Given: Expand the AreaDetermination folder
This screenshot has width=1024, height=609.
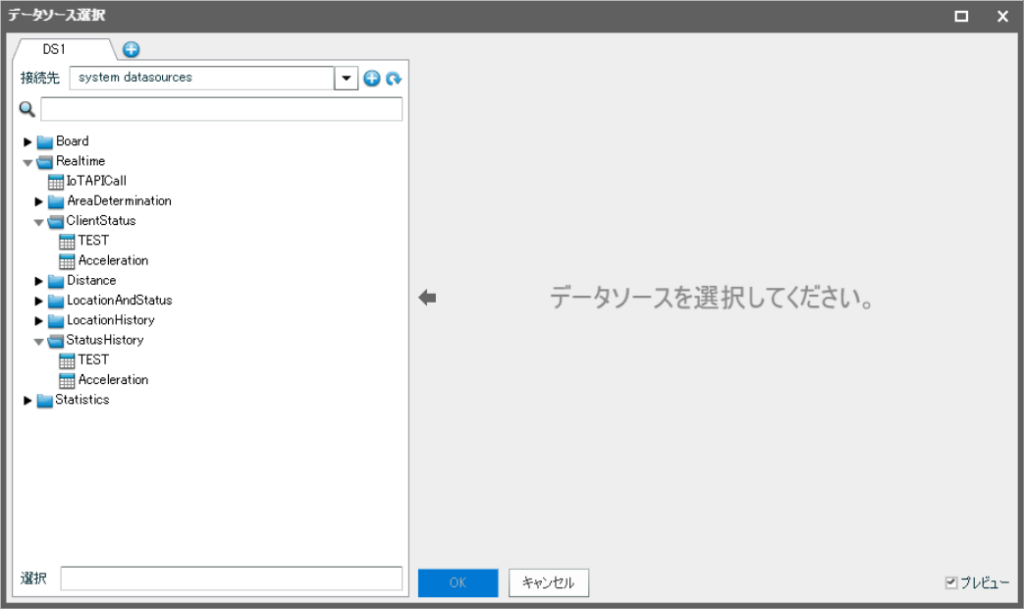Looking at the screenshot, I should [x=39, y=201].
